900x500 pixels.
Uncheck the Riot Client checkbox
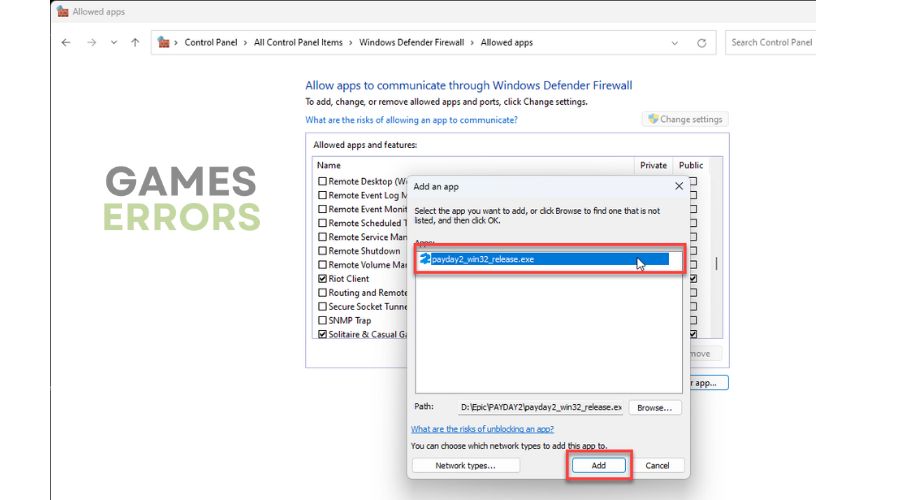(322, 279)
